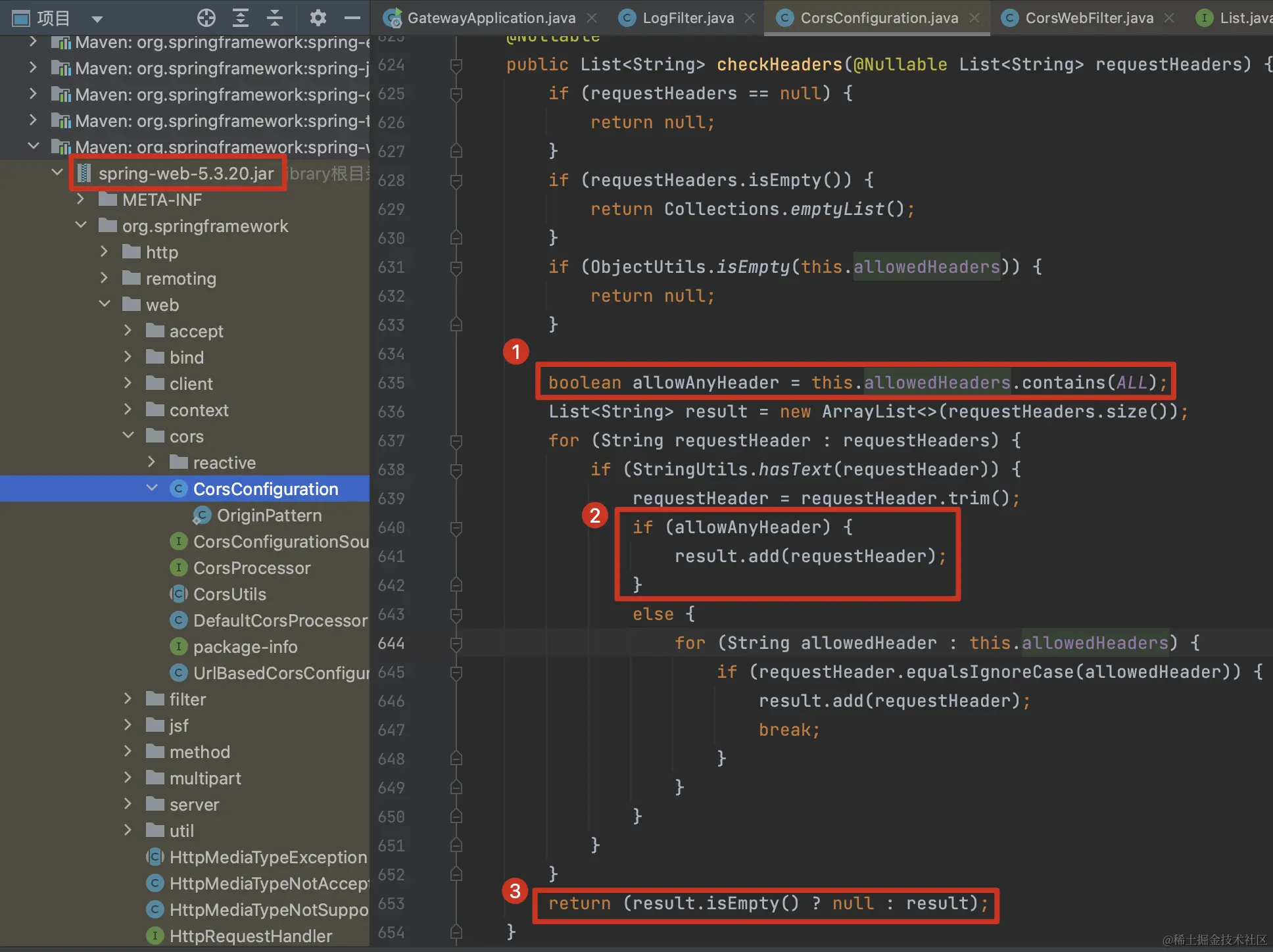Viewport: 1273px width, 952px height.
Task: Expand the reactive package
Action: point(151,462)
